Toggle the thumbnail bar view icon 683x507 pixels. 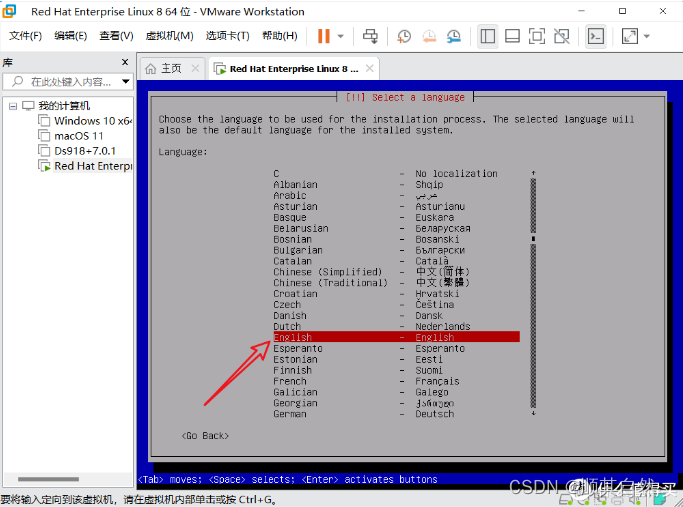click(512, 36)
